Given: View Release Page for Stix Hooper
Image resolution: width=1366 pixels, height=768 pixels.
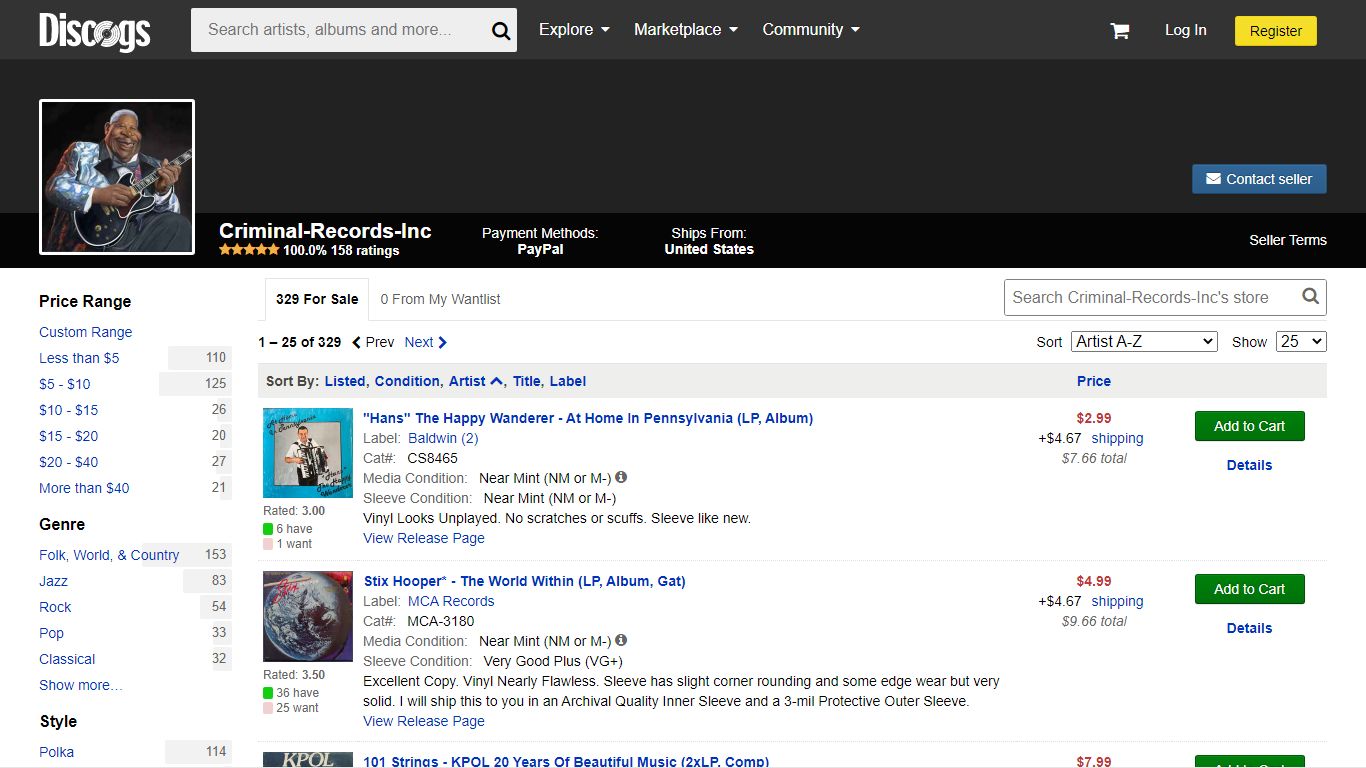Looking at the screenshot, I should coord(424,721).
